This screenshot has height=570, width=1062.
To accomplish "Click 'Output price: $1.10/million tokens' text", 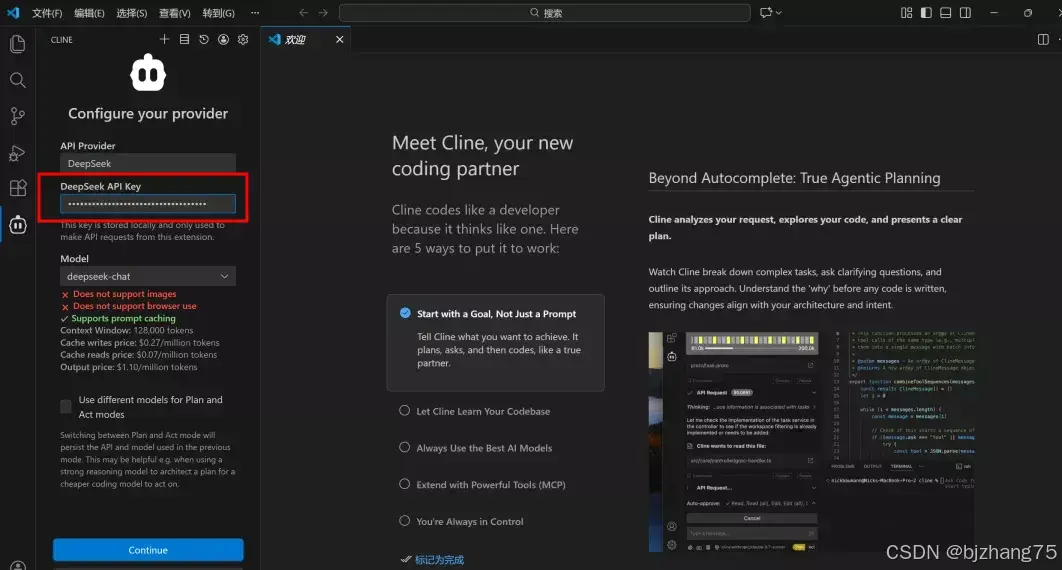I will (x=129, y=367).
